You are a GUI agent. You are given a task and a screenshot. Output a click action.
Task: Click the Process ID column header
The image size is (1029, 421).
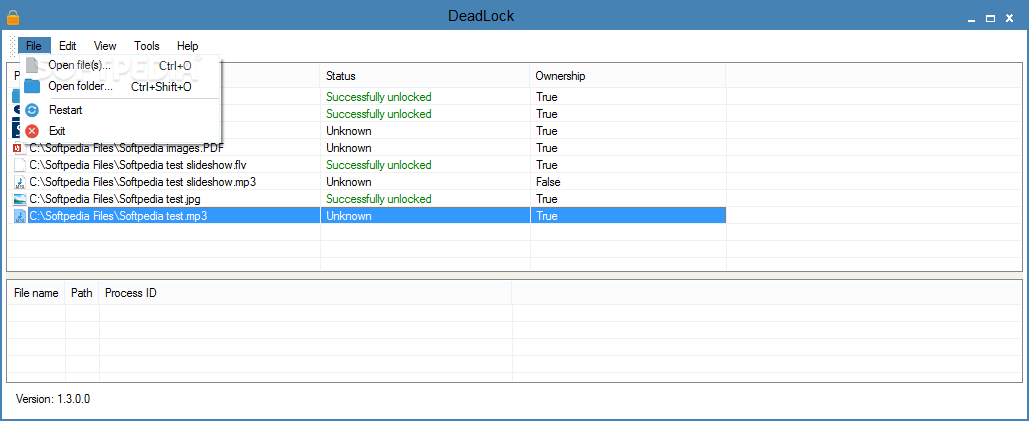(305, 293)
